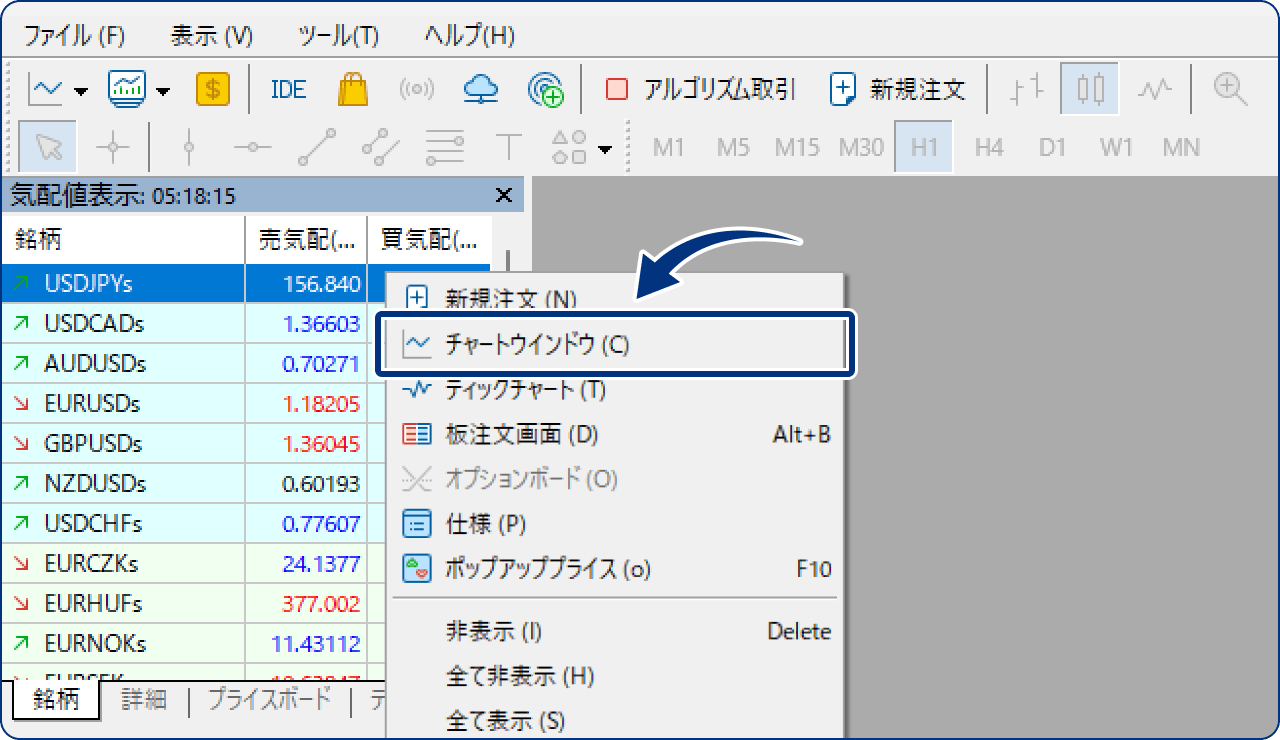Switch to the 銘柄 tab
The width and height of the screenshot is (1280, 740).
click(56, 700)
